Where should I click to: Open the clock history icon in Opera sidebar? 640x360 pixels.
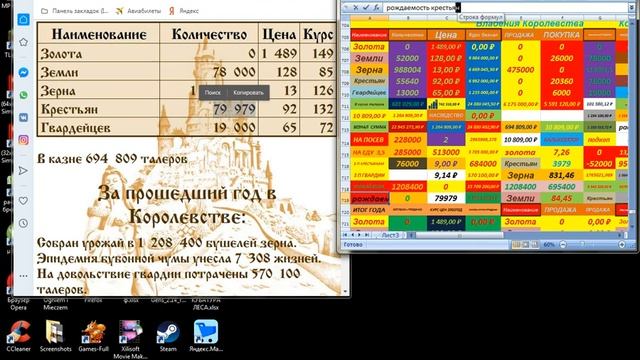tap(23, 223)
